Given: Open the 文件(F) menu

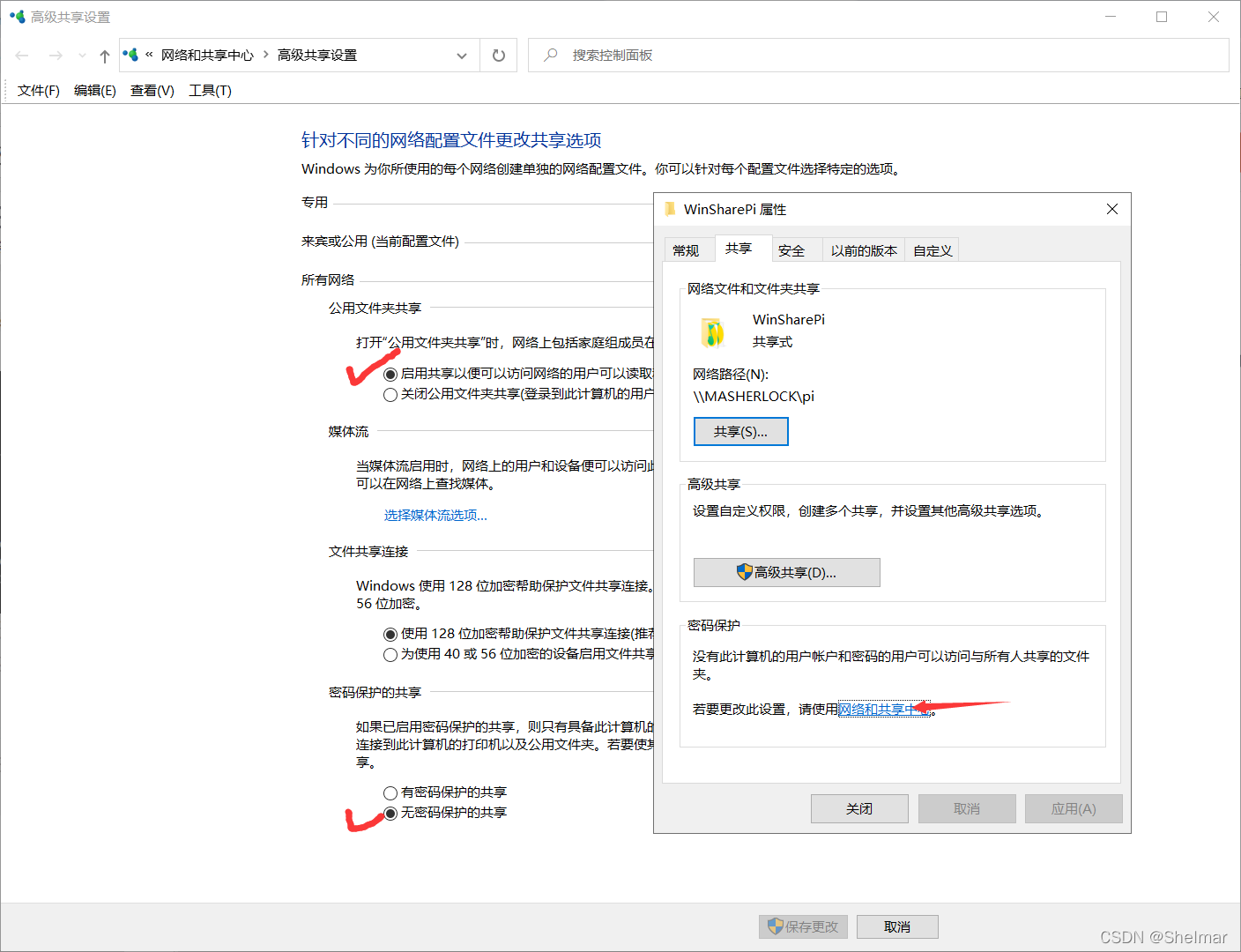Looking at the screenshot, I should pyautogui.click(x=39, y=90).
